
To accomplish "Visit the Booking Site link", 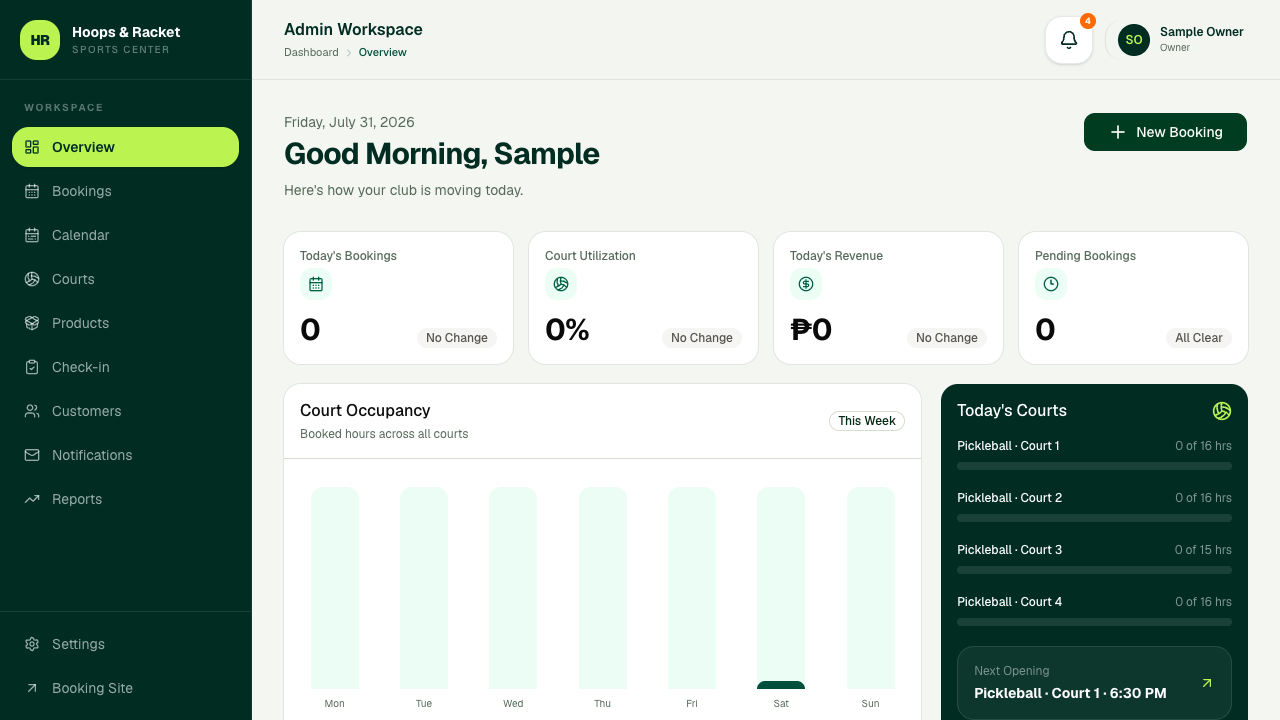I will pyautogui.click(x=125, y=688).
